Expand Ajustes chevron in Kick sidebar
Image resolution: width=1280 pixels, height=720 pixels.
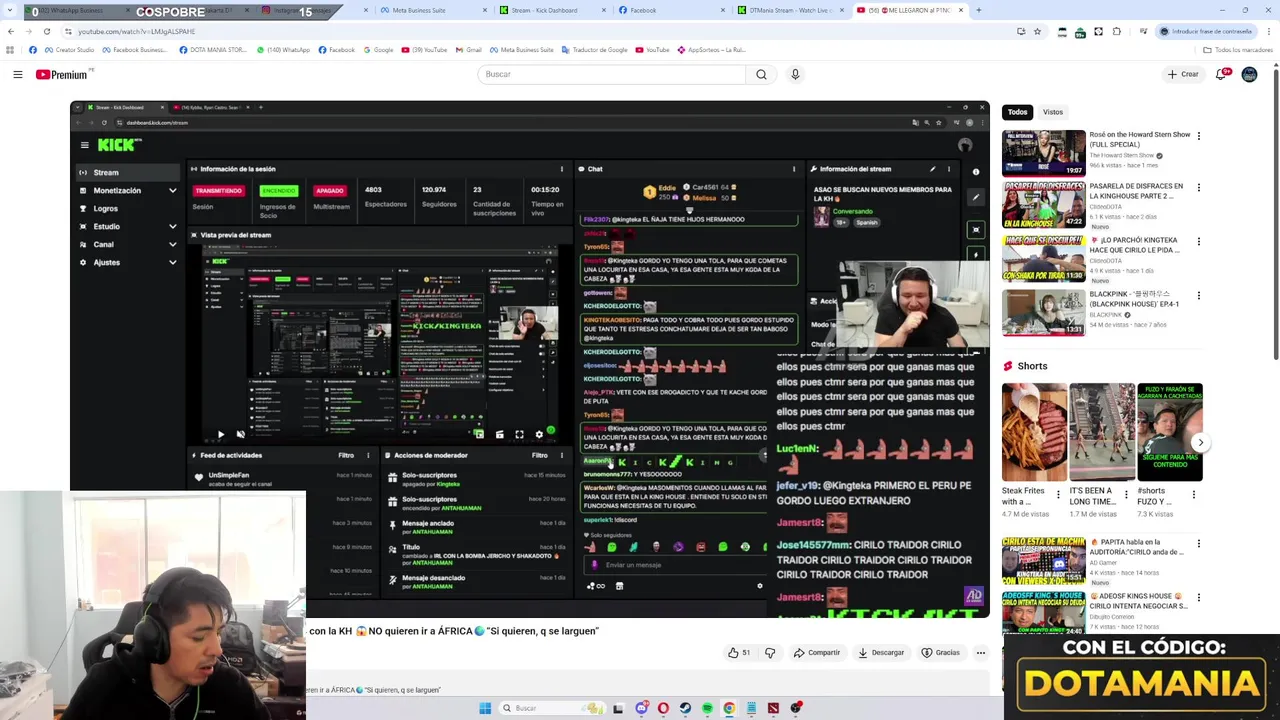[172, 263]
